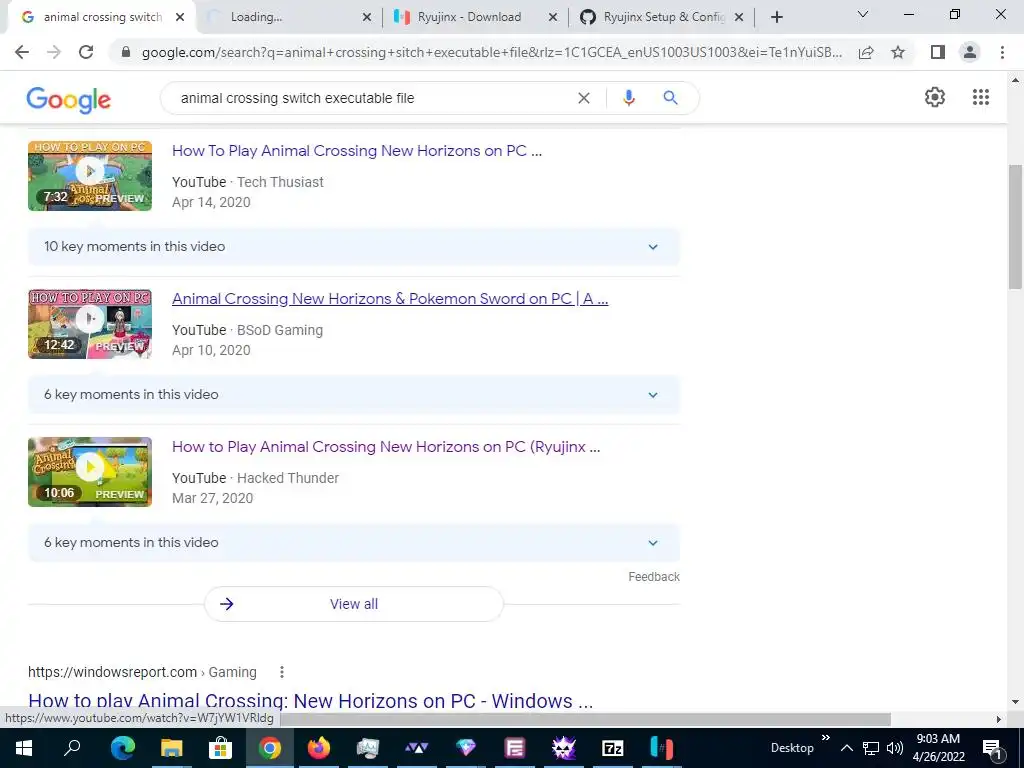Go back to the previous page
The height and width of the screenshot is (768, 1024).
coord(22,52)
